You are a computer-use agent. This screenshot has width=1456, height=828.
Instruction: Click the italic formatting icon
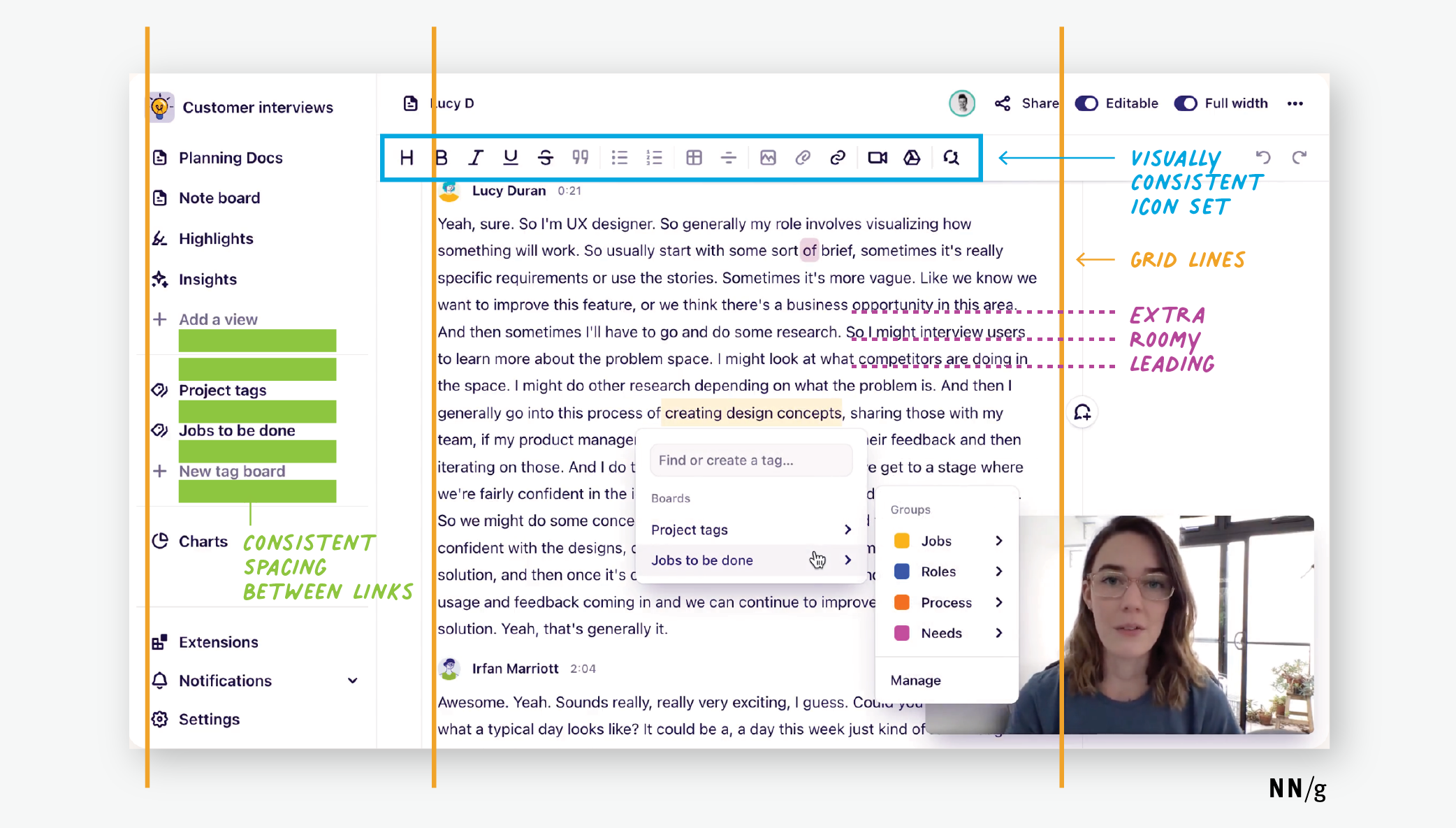click(x=473, y=157)
